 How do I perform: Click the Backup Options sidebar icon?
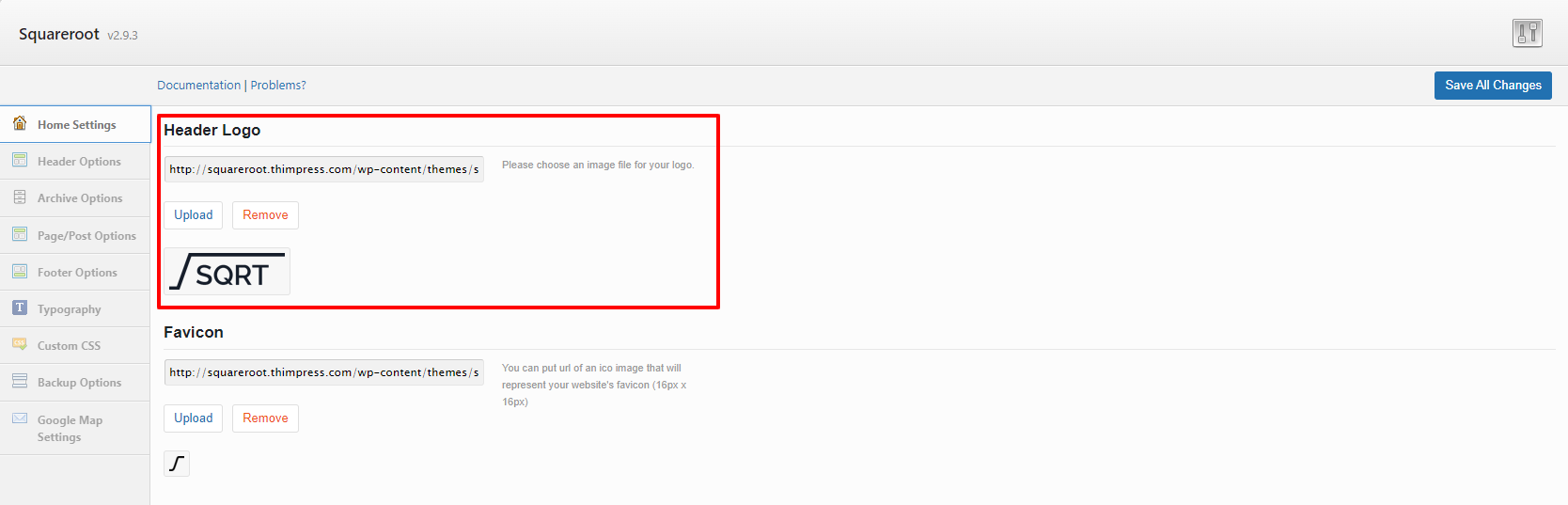(x=20, y=381)
